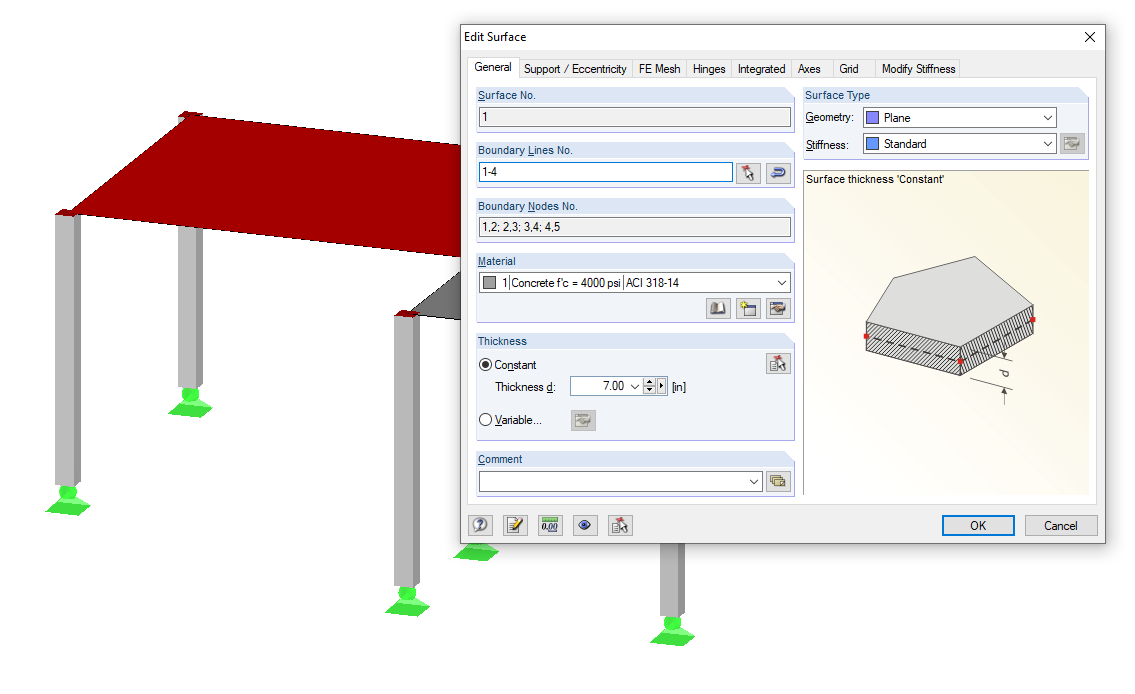Select the Constant thickness radio button

coord(486,364)
